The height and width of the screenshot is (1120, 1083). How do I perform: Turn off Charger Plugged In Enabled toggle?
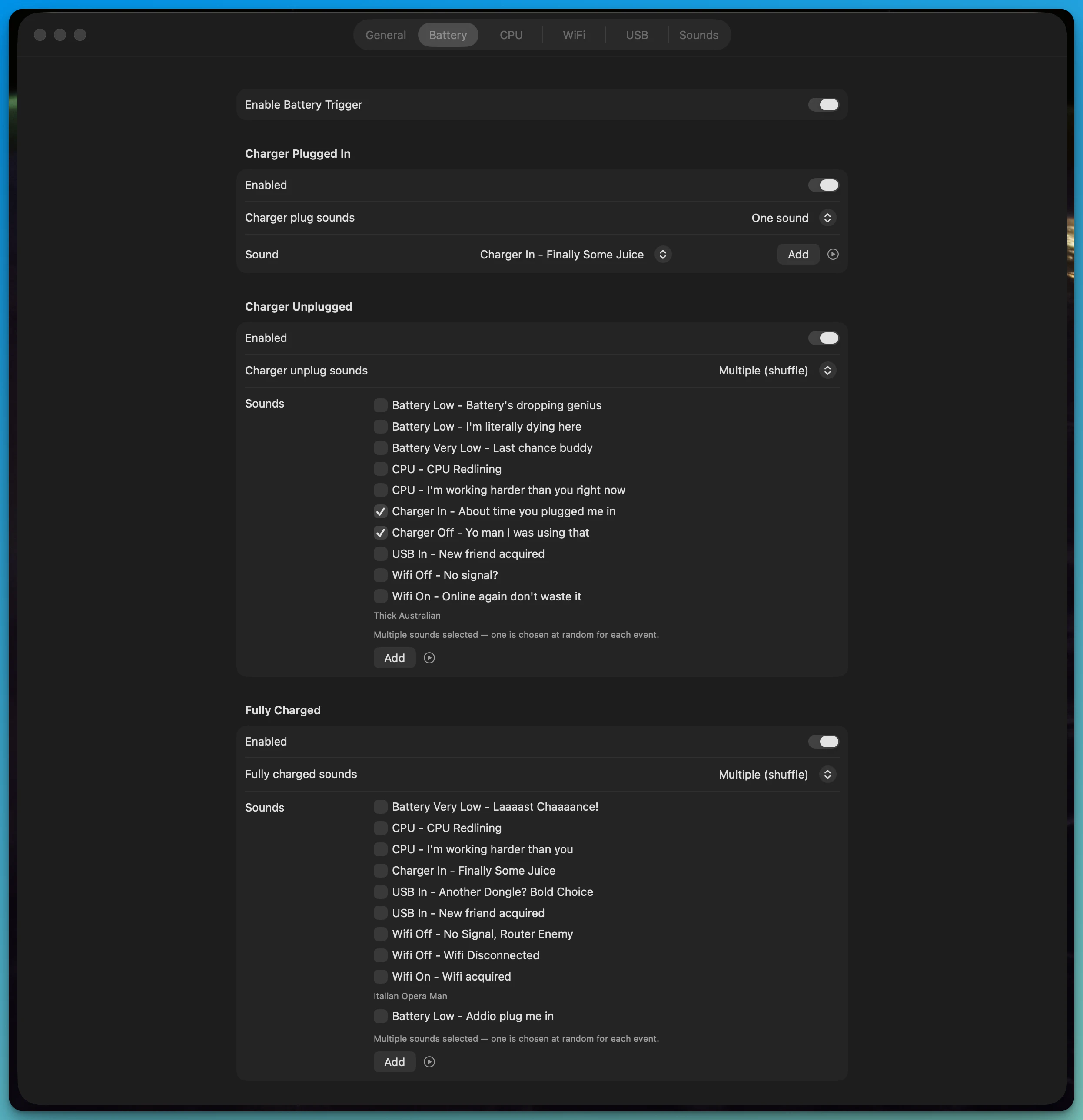click(x=823, y=185)
